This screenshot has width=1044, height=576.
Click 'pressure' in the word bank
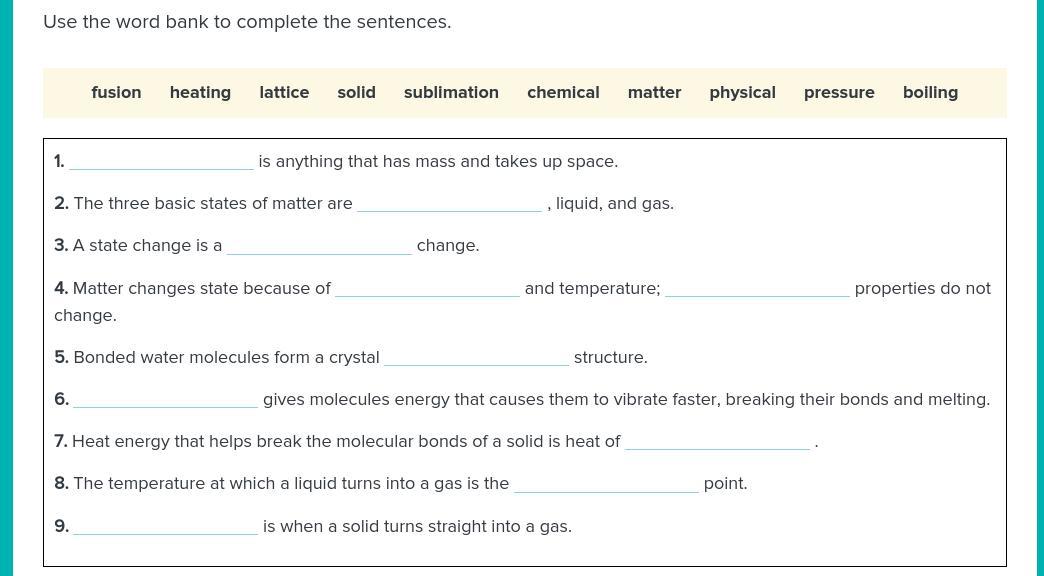[x=839, y=93]
